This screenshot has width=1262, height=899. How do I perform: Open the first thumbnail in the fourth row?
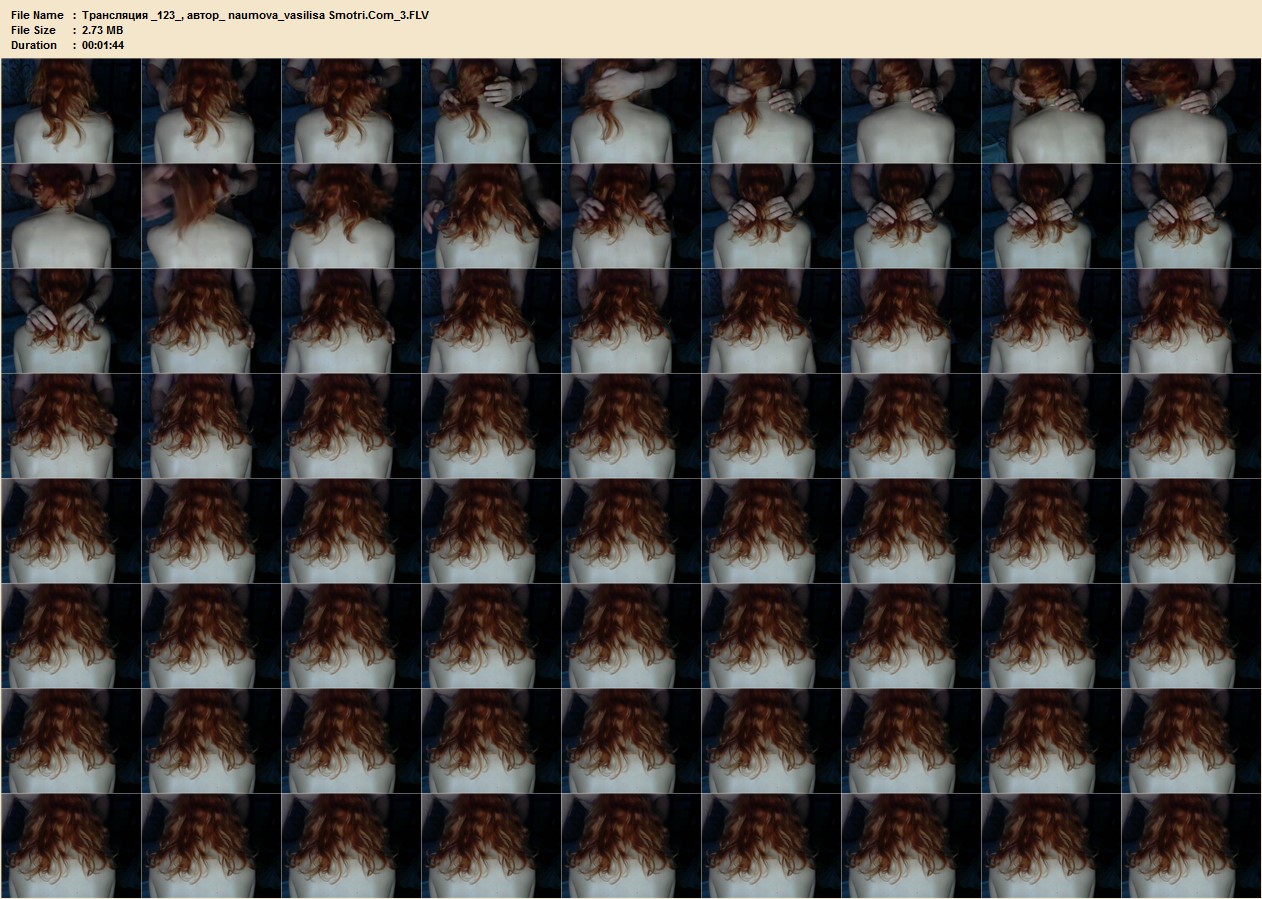pyautogui.click(x=71, y=426)
